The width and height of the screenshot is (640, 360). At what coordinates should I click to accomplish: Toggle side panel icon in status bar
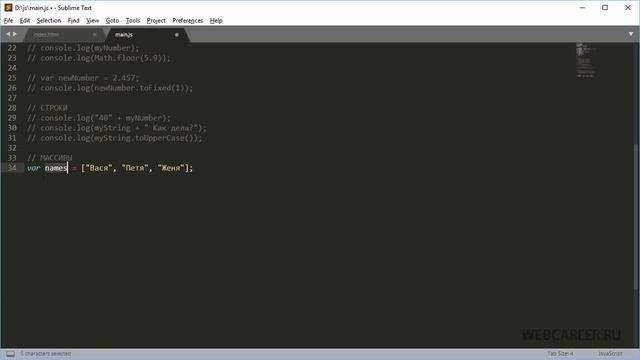[x=10, y=354]
